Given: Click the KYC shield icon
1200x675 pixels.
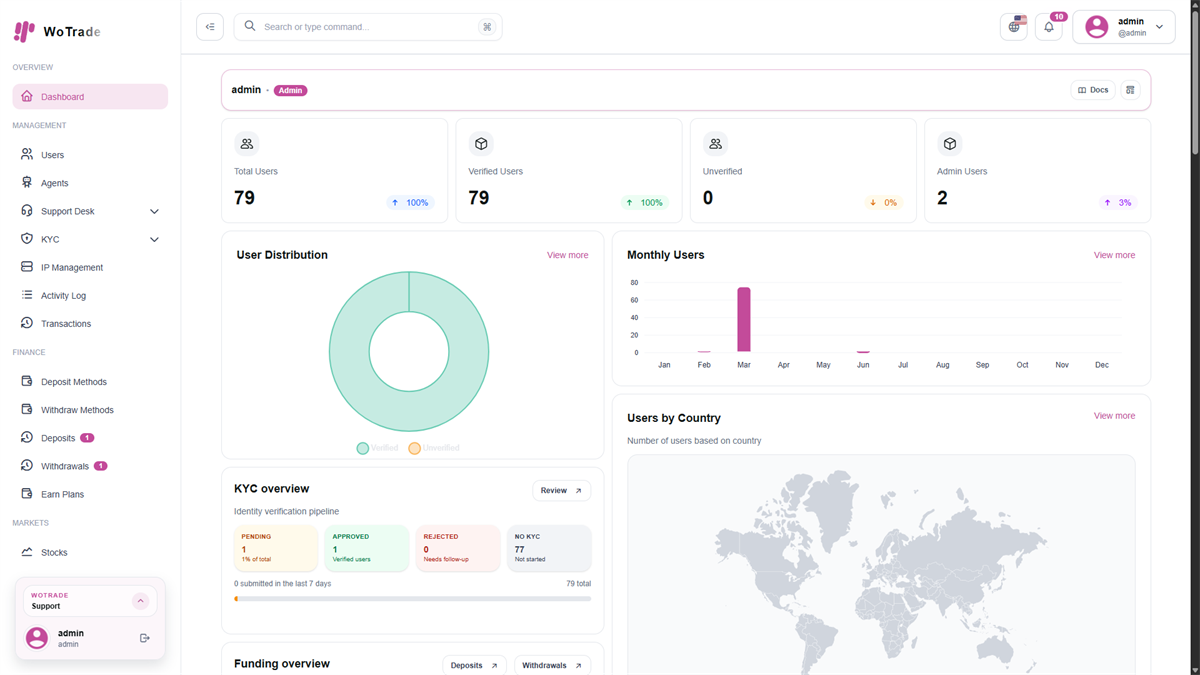Looking at the screenshot, I should pos(27,239).
